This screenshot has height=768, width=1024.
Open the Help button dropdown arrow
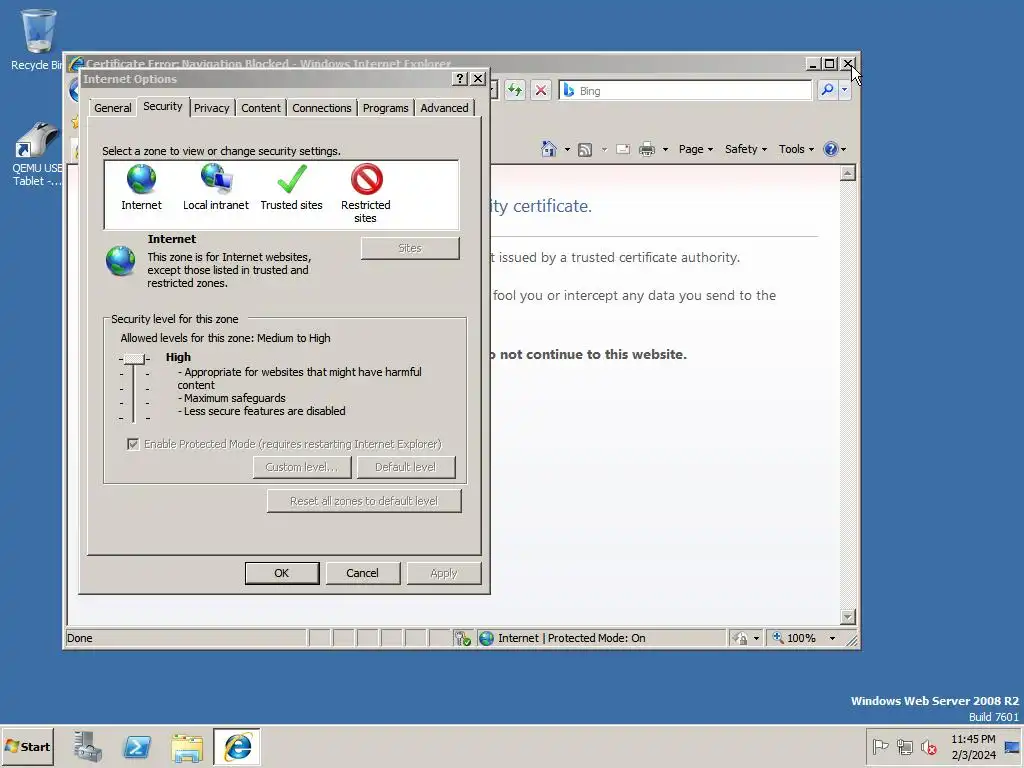[x=843, y=150]
